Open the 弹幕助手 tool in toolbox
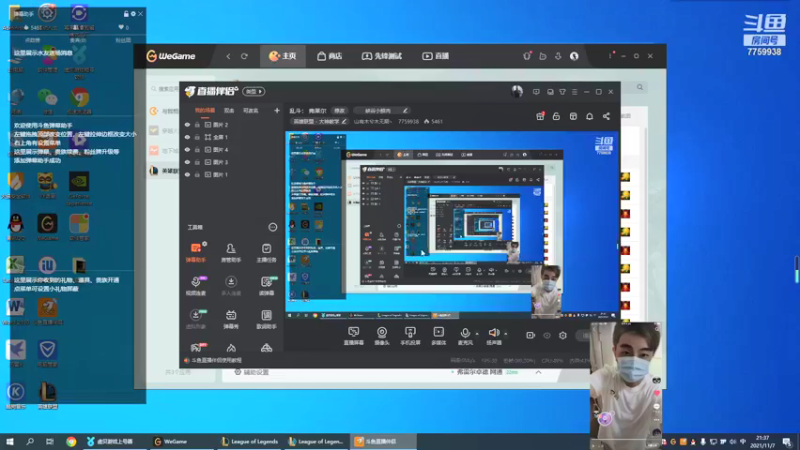The width and height of the screenshot is (800, 450). [195, 253]
